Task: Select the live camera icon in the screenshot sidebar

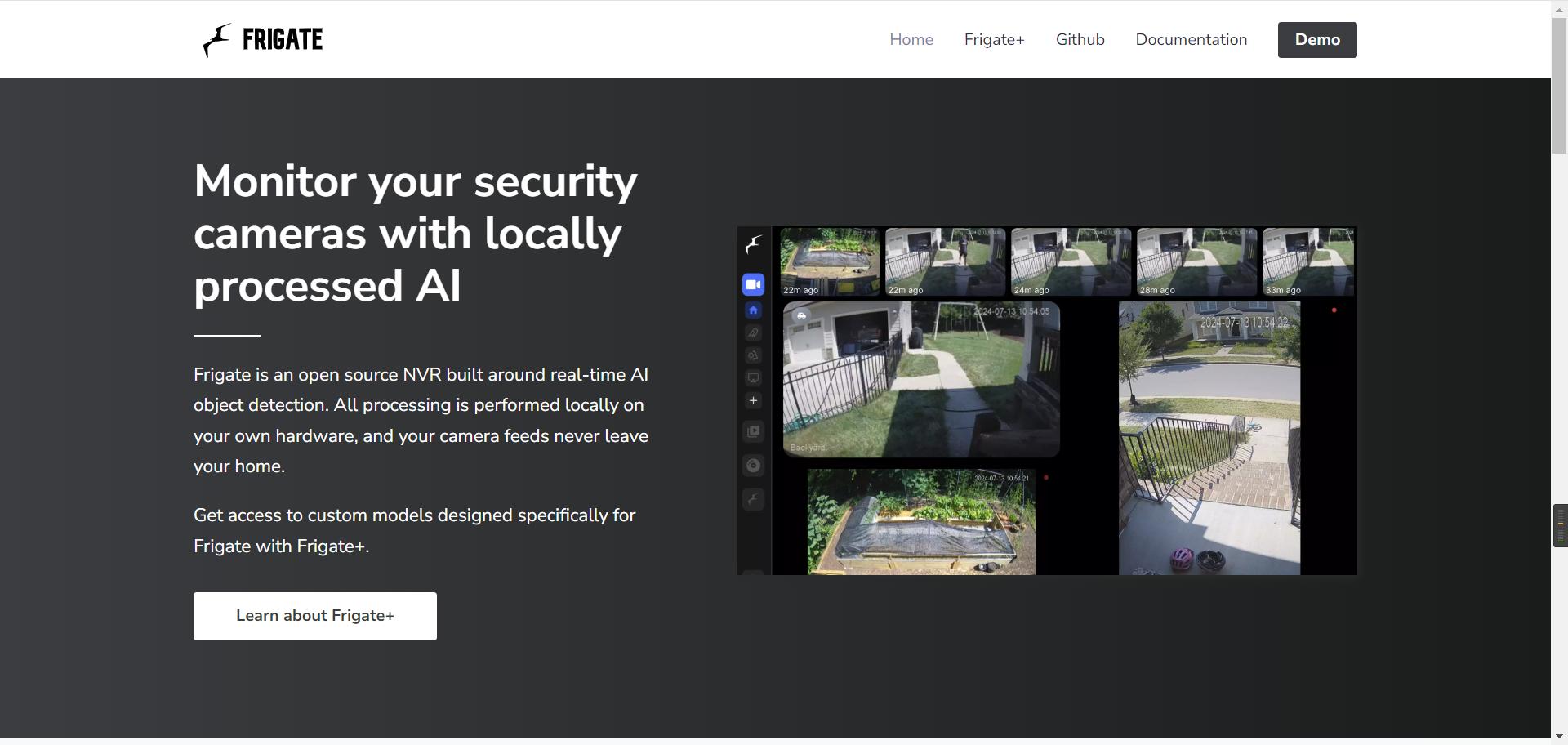Action: click(753, 284)
